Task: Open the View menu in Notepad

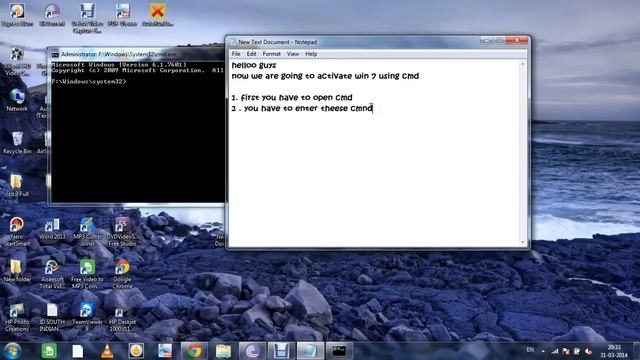Action: [x=293, y=54]
